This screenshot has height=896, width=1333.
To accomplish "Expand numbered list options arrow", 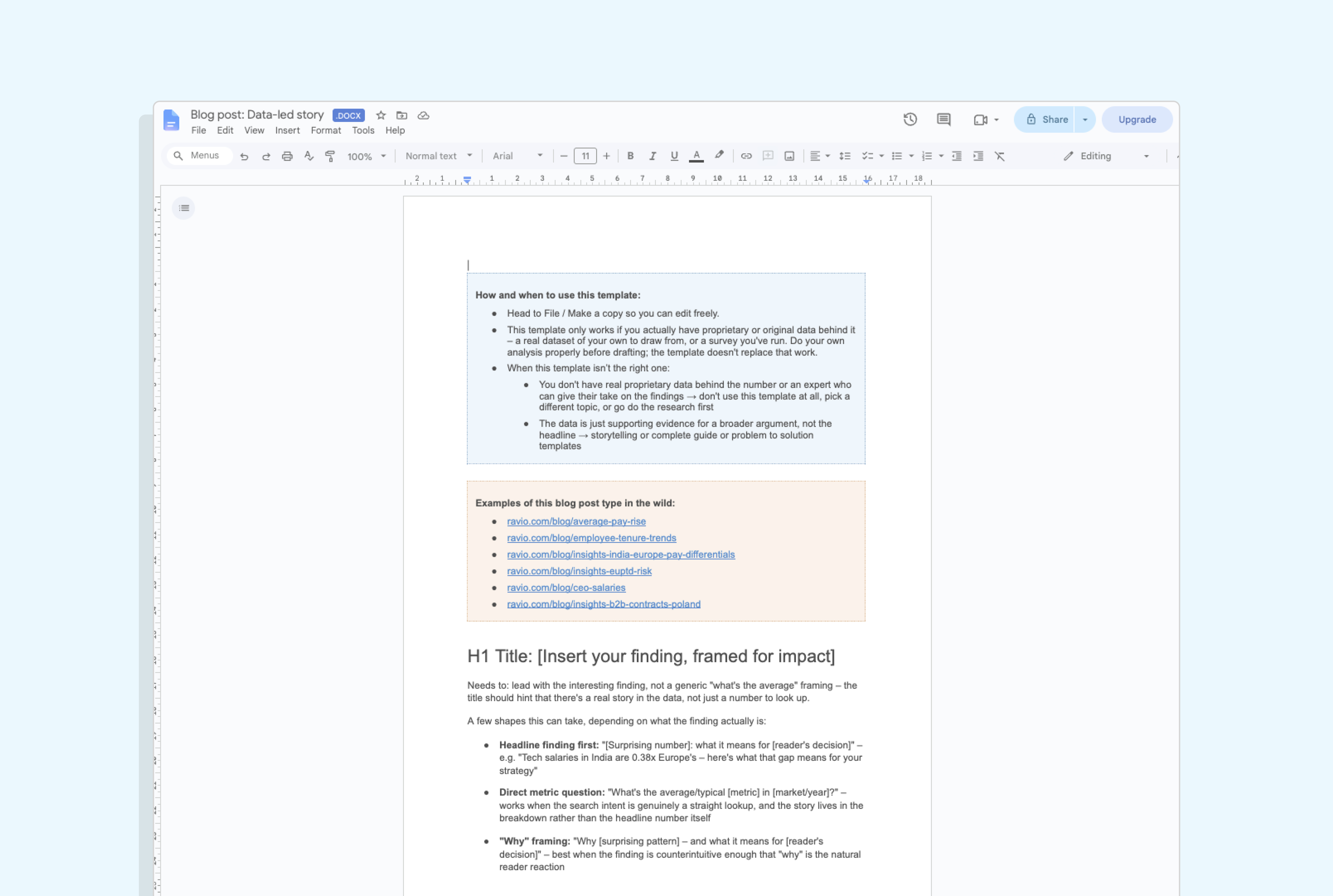I will coord(941,156).
